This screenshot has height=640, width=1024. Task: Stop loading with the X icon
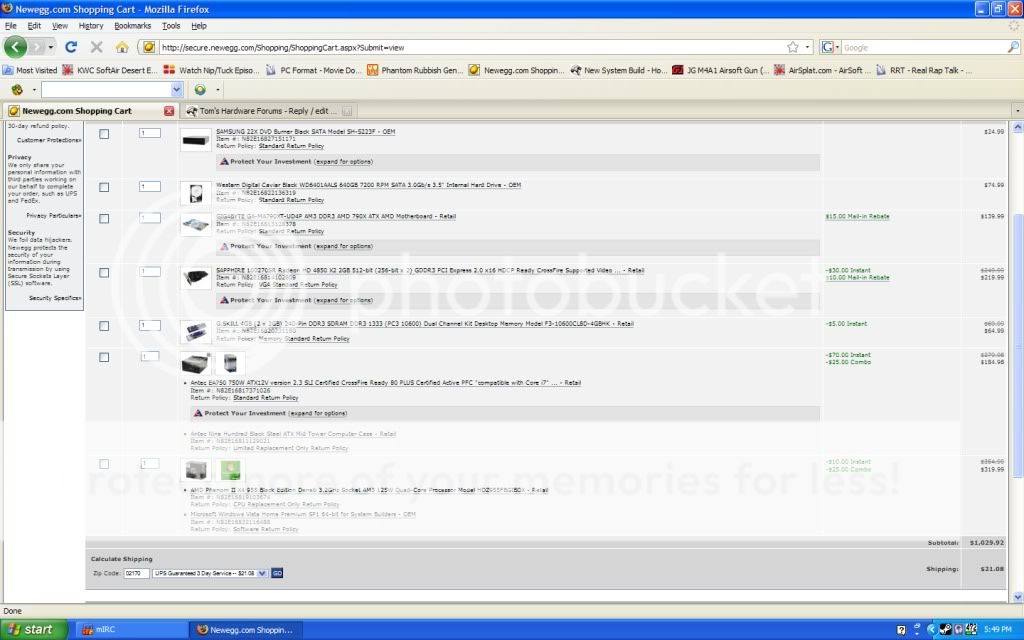coord(97,47)
